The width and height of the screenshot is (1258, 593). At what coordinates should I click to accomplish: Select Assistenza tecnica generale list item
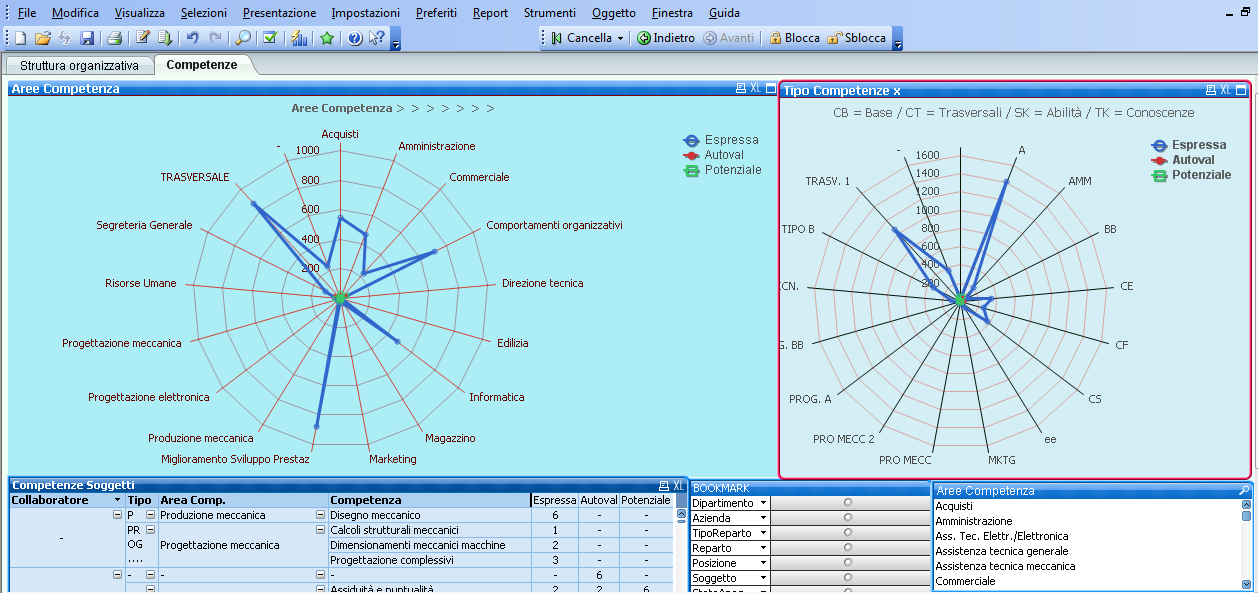point(1087,551)
